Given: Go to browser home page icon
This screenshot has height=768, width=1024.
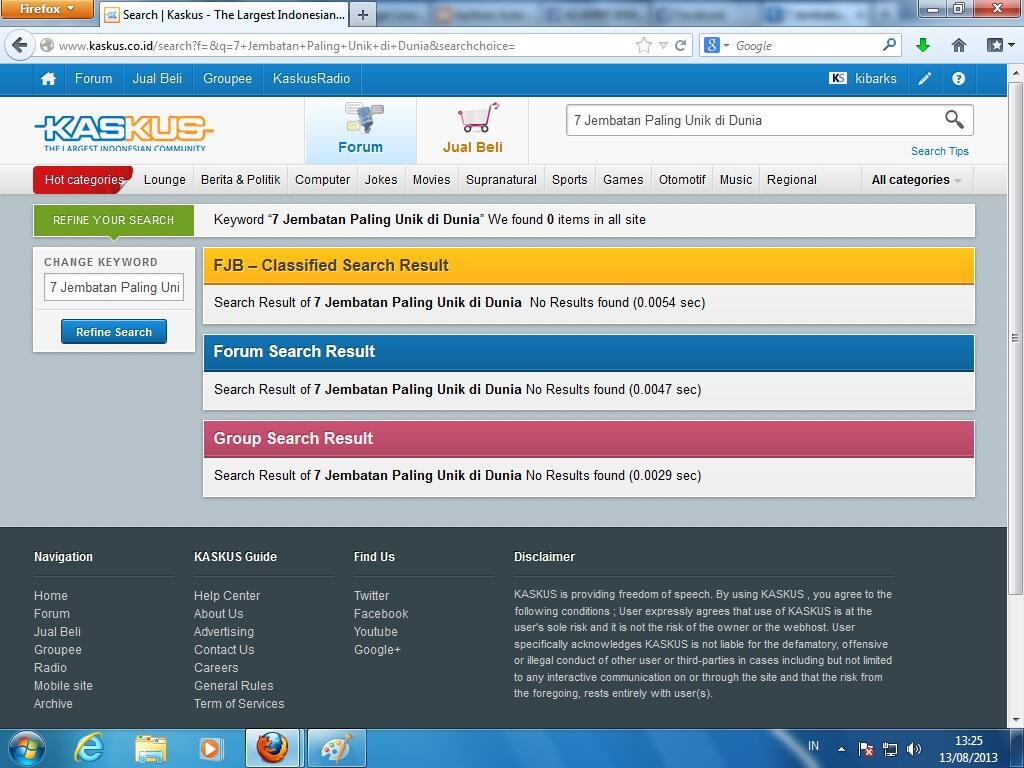Looking at the screenshot, I should (x=959, y=45).
